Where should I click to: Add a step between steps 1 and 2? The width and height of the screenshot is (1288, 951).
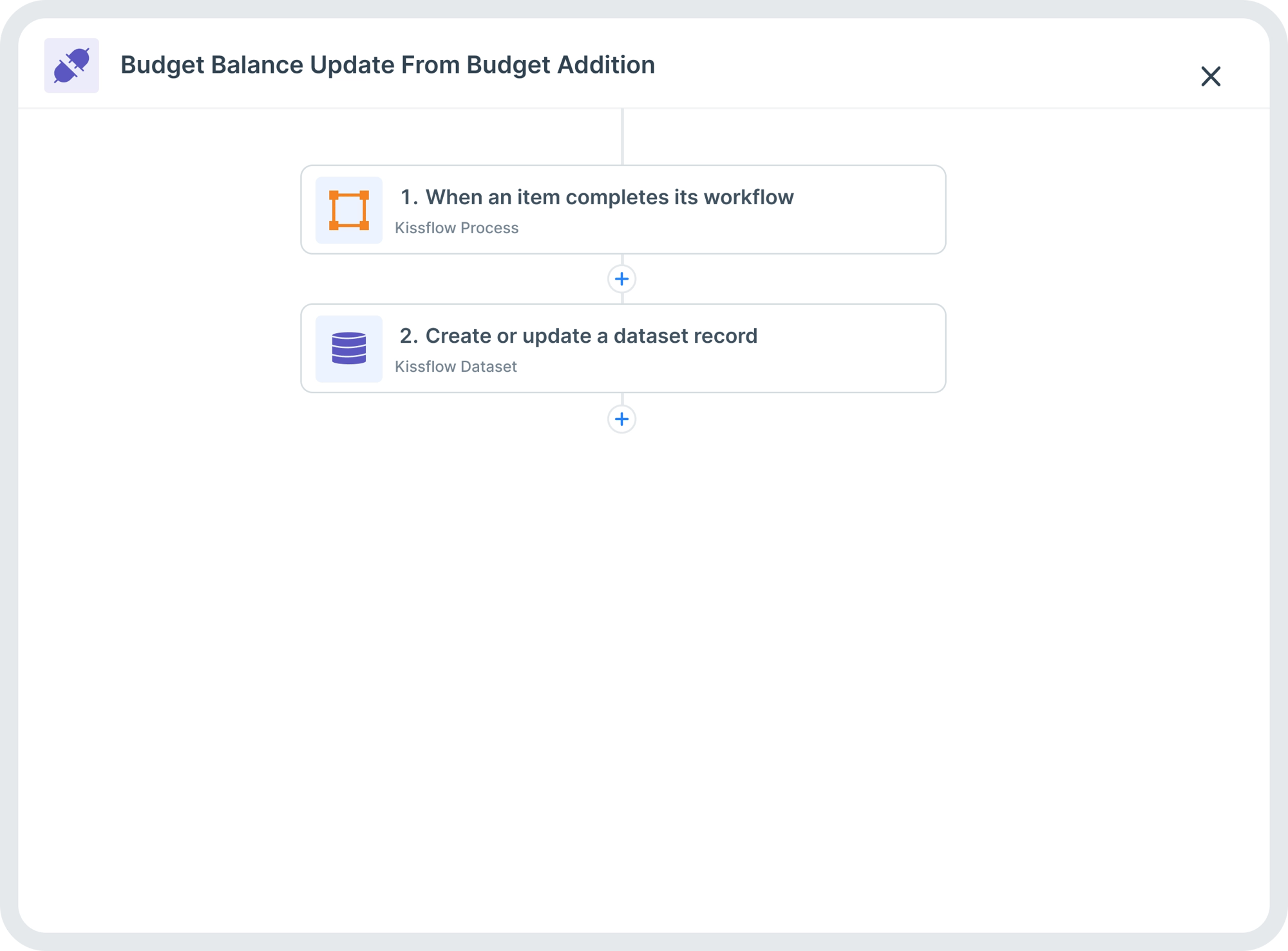621,279
